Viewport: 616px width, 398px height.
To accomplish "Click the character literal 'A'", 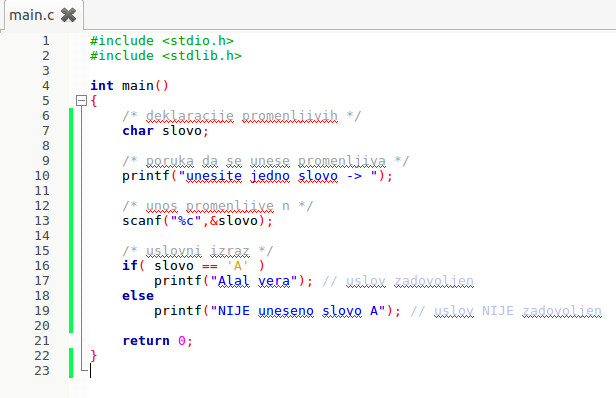I will tap(238, 266).
